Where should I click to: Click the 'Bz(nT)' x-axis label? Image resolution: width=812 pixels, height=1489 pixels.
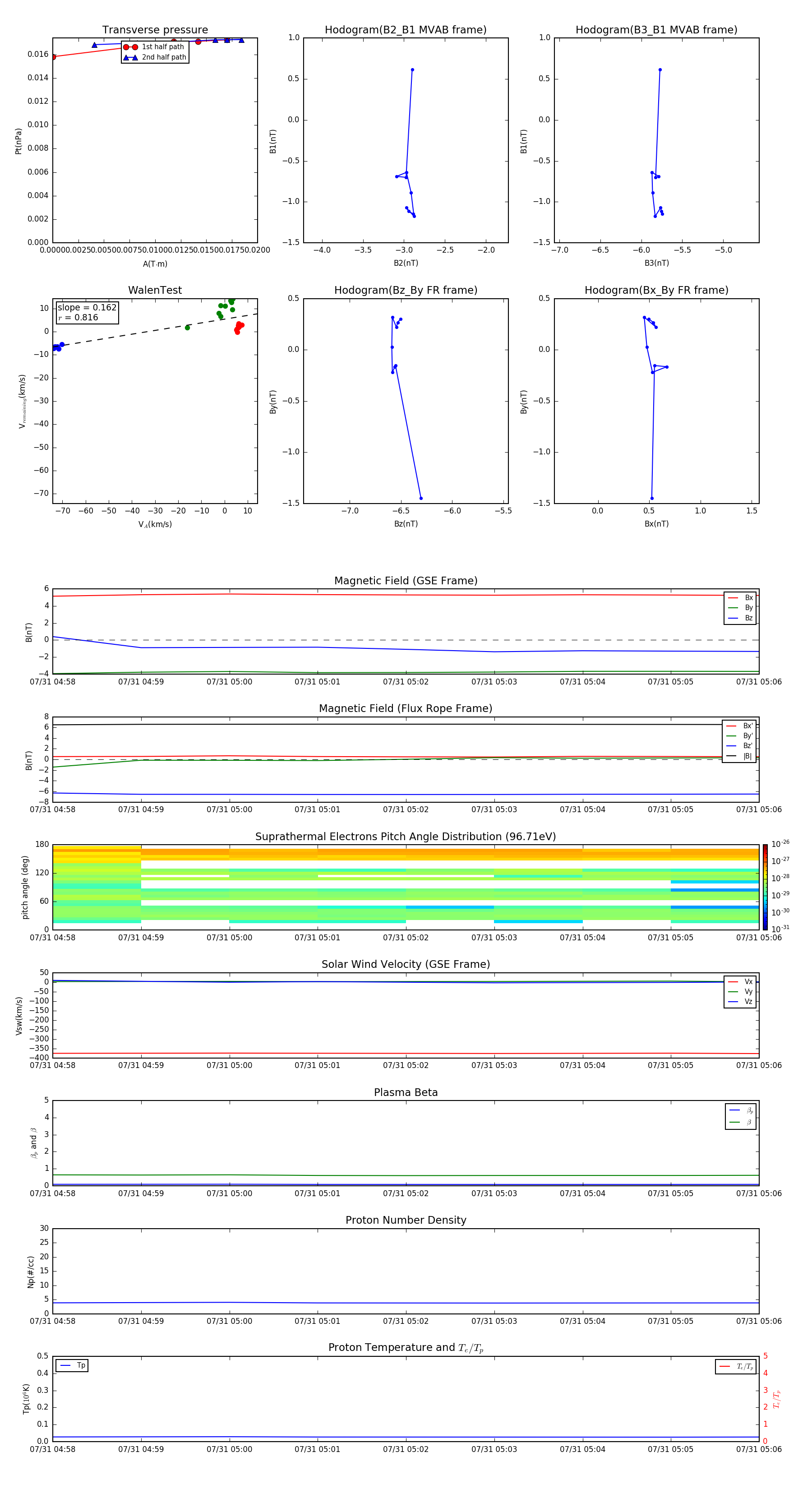coord(406,524)
